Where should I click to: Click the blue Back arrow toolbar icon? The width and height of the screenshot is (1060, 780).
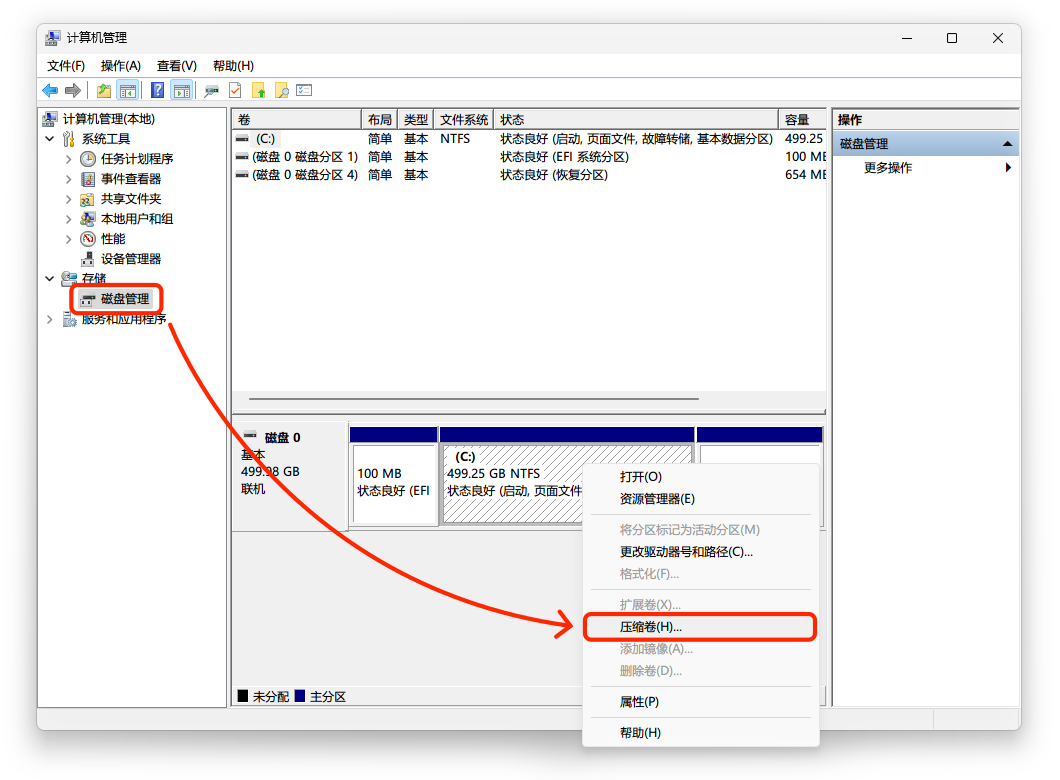49,91
